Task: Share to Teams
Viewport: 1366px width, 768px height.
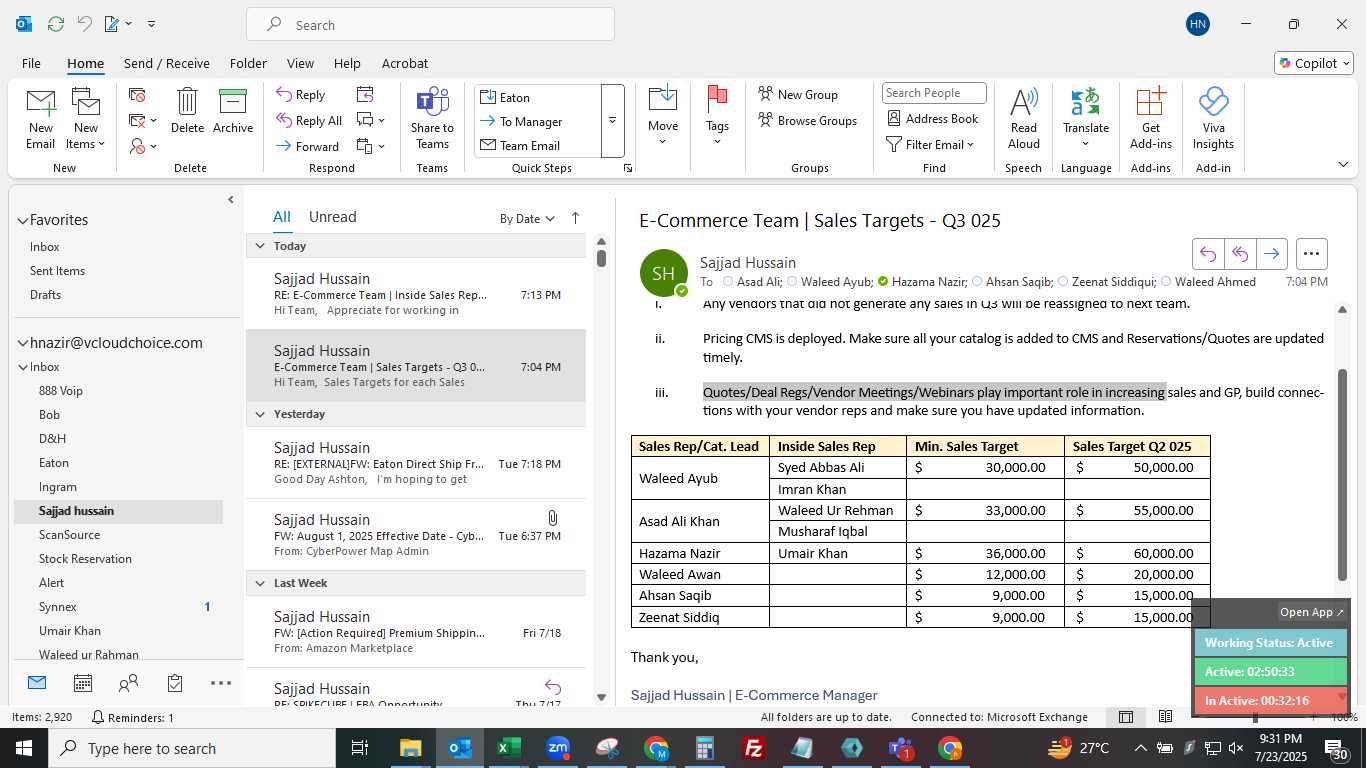Action: (x=432, y=119)
